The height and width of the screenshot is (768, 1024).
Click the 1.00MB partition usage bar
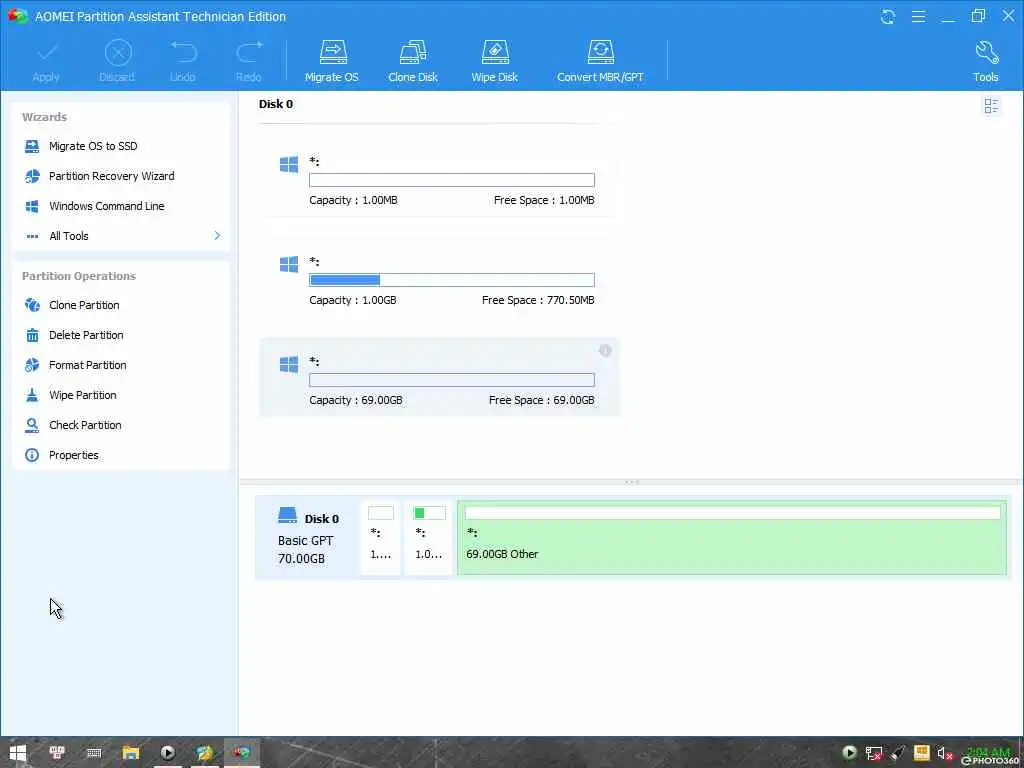click(x=452, y=180)
